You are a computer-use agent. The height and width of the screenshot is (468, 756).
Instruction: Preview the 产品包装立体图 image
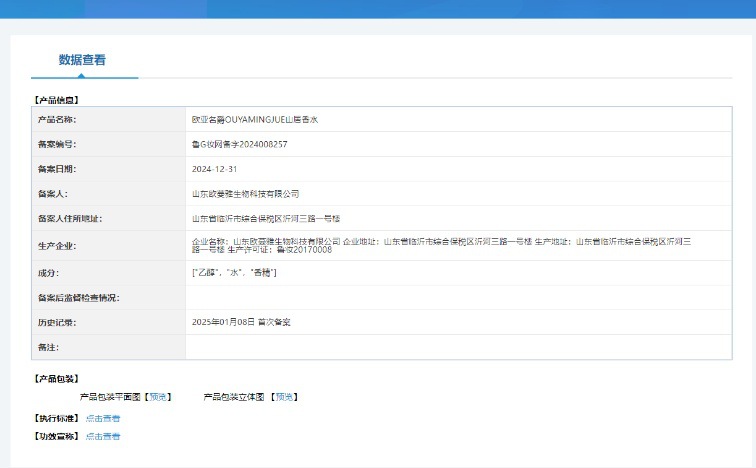click(x=284, y=397)
